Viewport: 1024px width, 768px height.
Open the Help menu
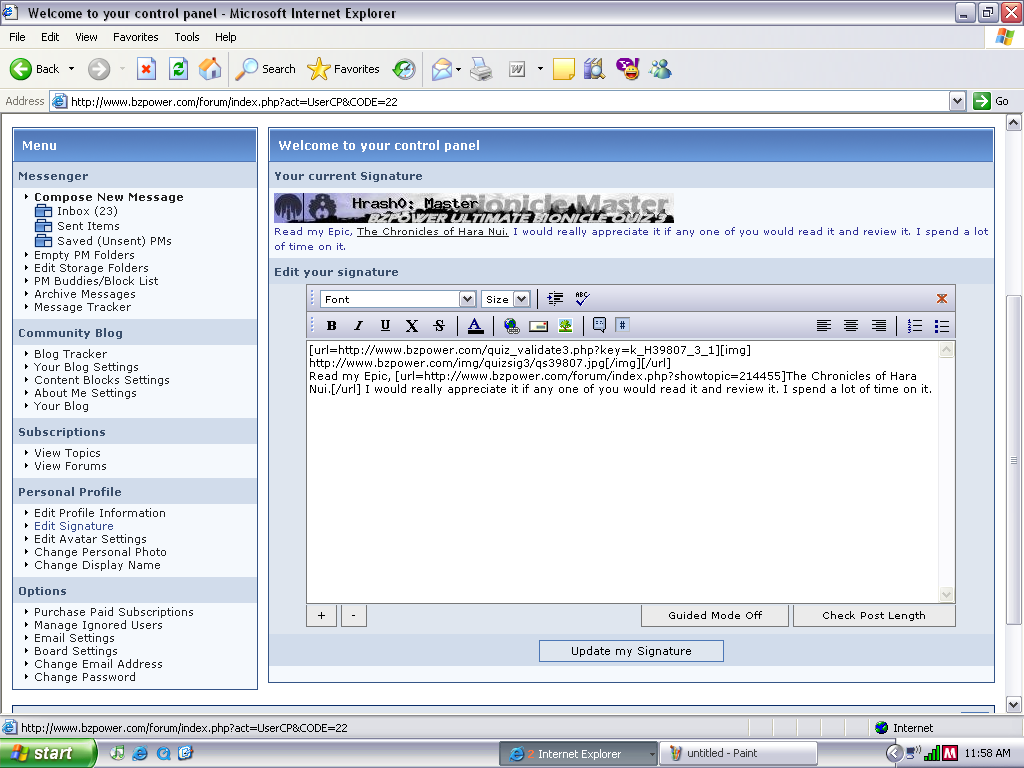[225, 37]
